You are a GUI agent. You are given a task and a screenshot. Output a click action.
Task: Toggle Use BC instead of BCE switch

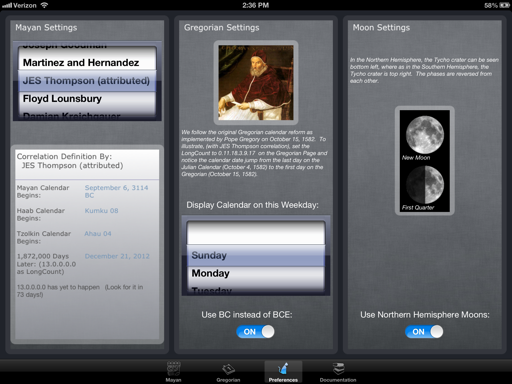[x=255, y=332]
